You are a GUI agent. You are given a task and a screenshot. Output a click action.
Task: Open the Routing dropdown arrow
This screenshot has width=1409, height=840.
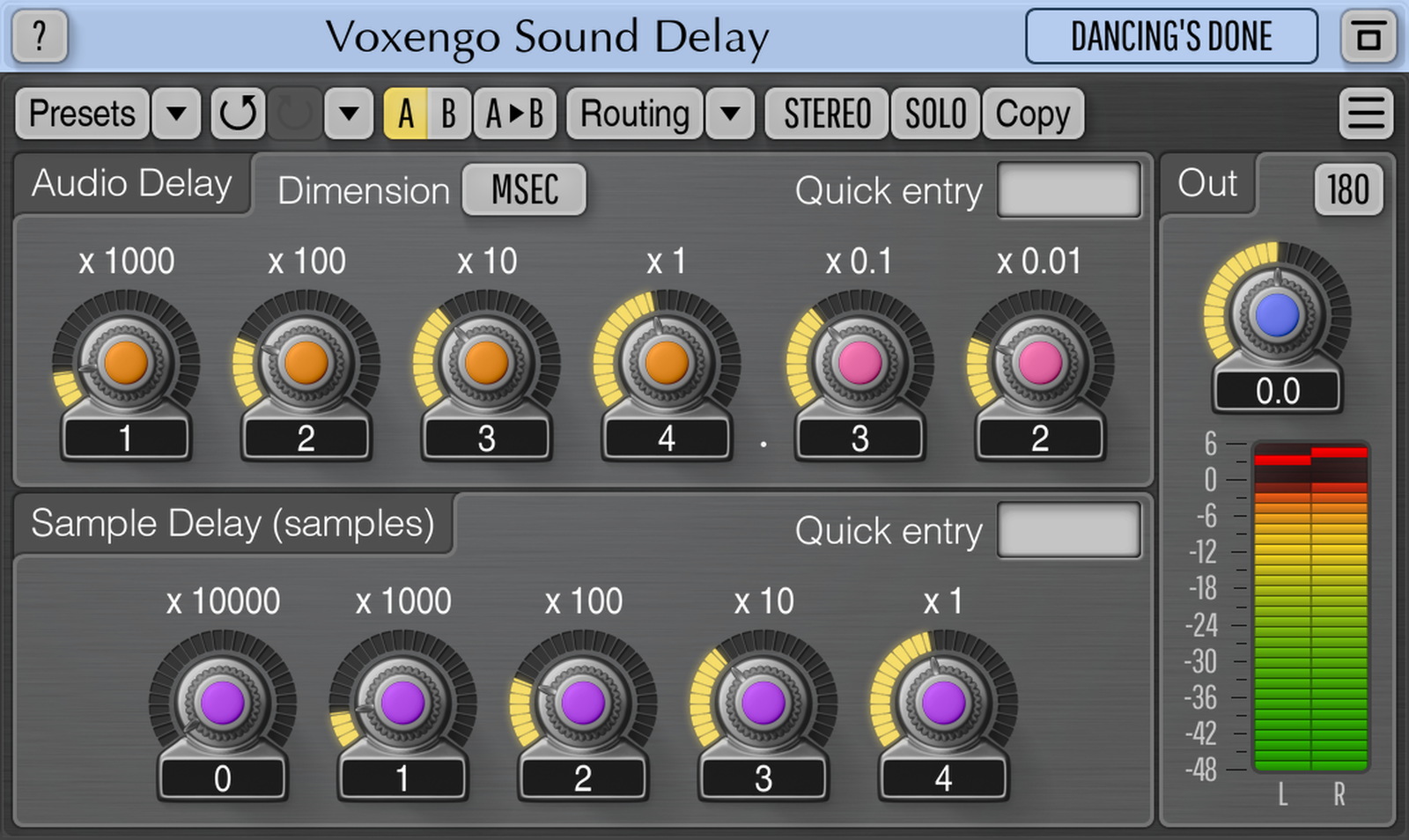(x=729, y=114)
